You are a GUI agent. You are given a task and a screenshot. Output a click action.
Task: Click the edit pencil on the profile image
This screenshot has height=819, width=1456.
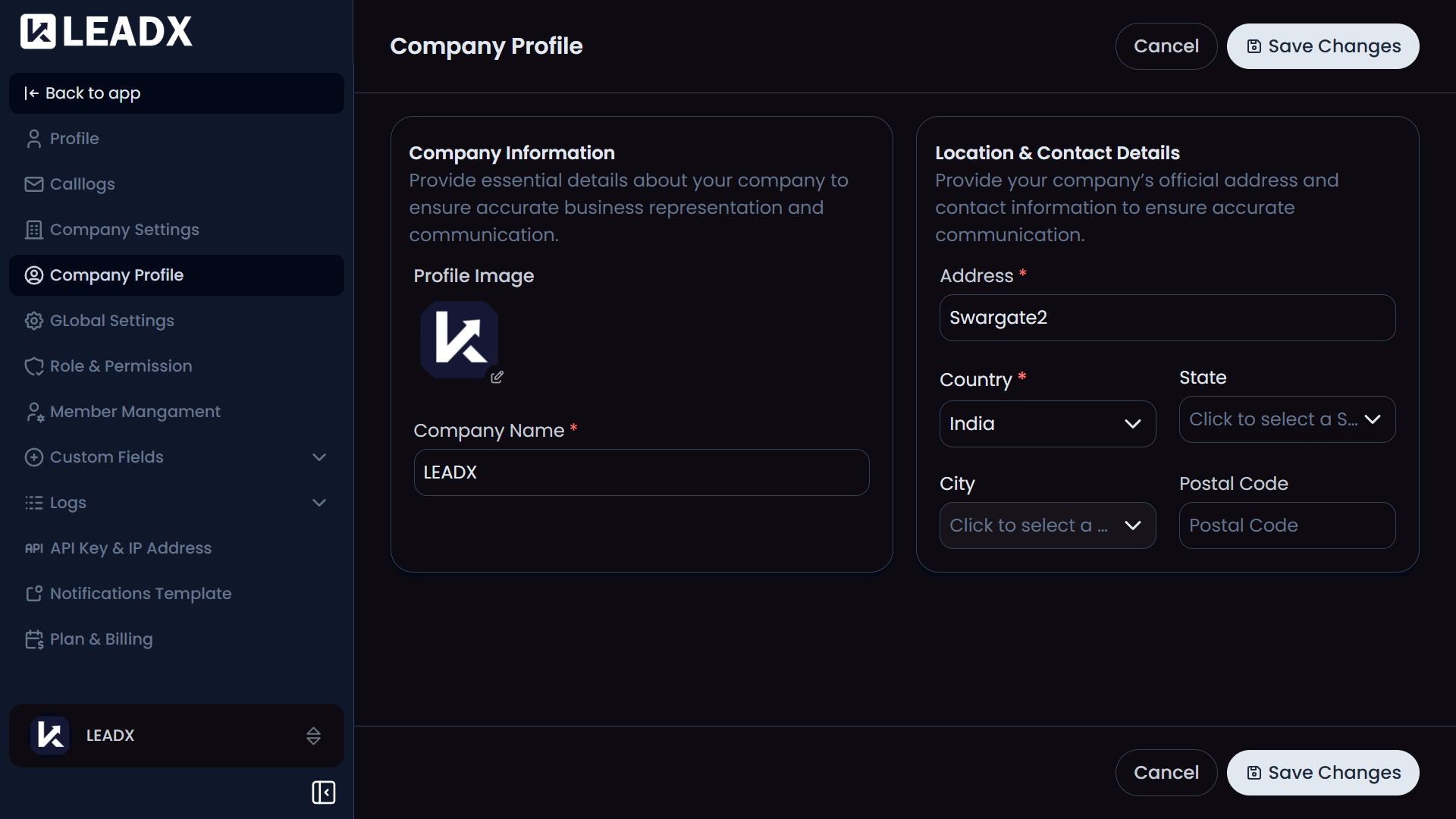point(497,377)
